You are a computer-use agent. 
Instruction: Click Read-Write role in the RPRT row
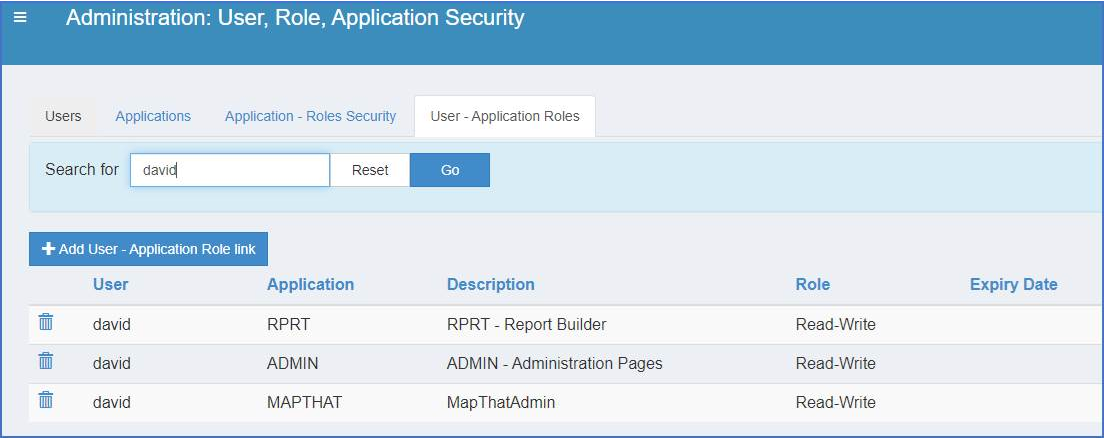(x=836, y=325)
